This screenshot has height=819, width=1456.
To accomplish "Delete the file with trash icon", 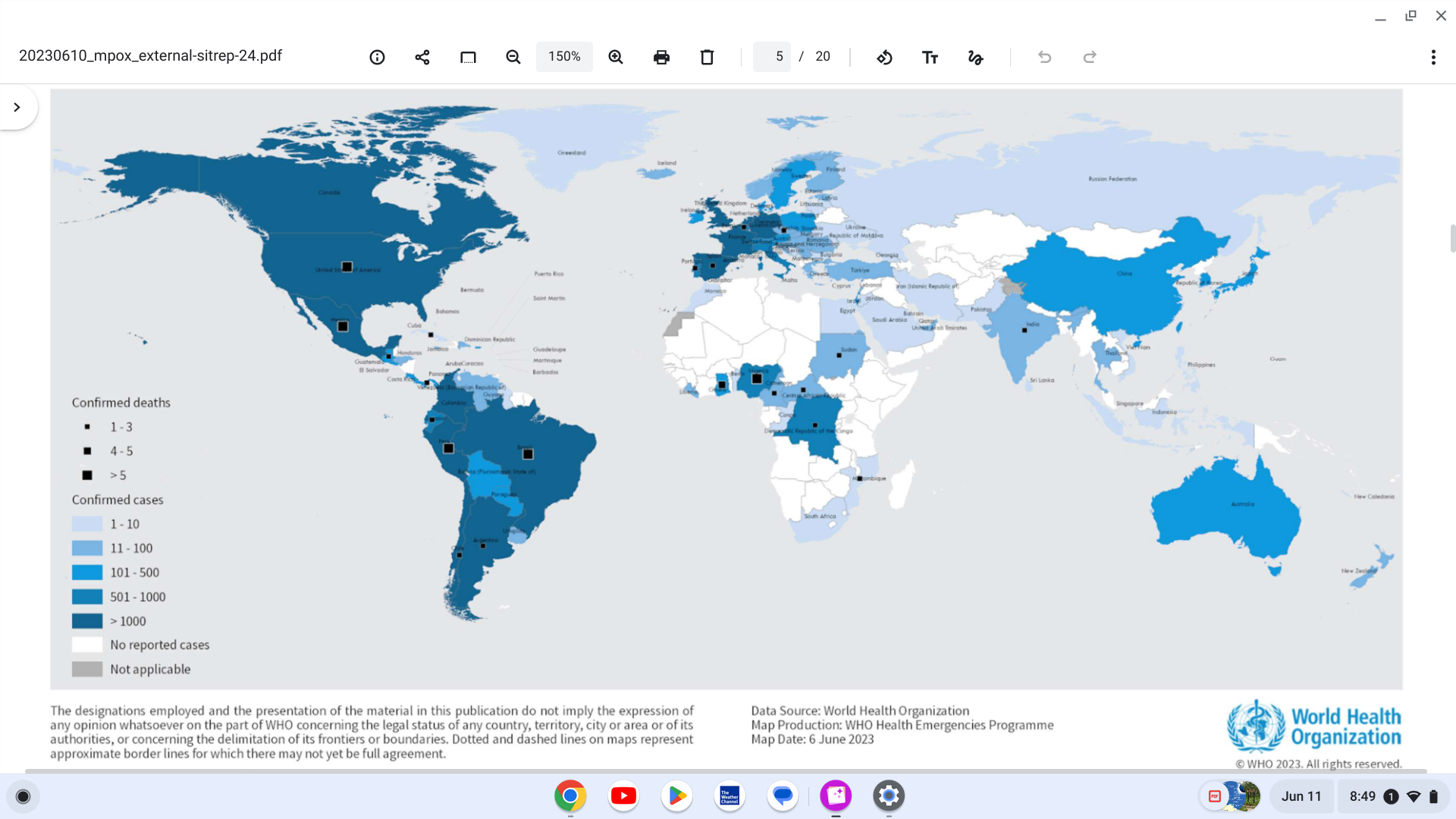I will pyautogui.click(x=707, y=57).
